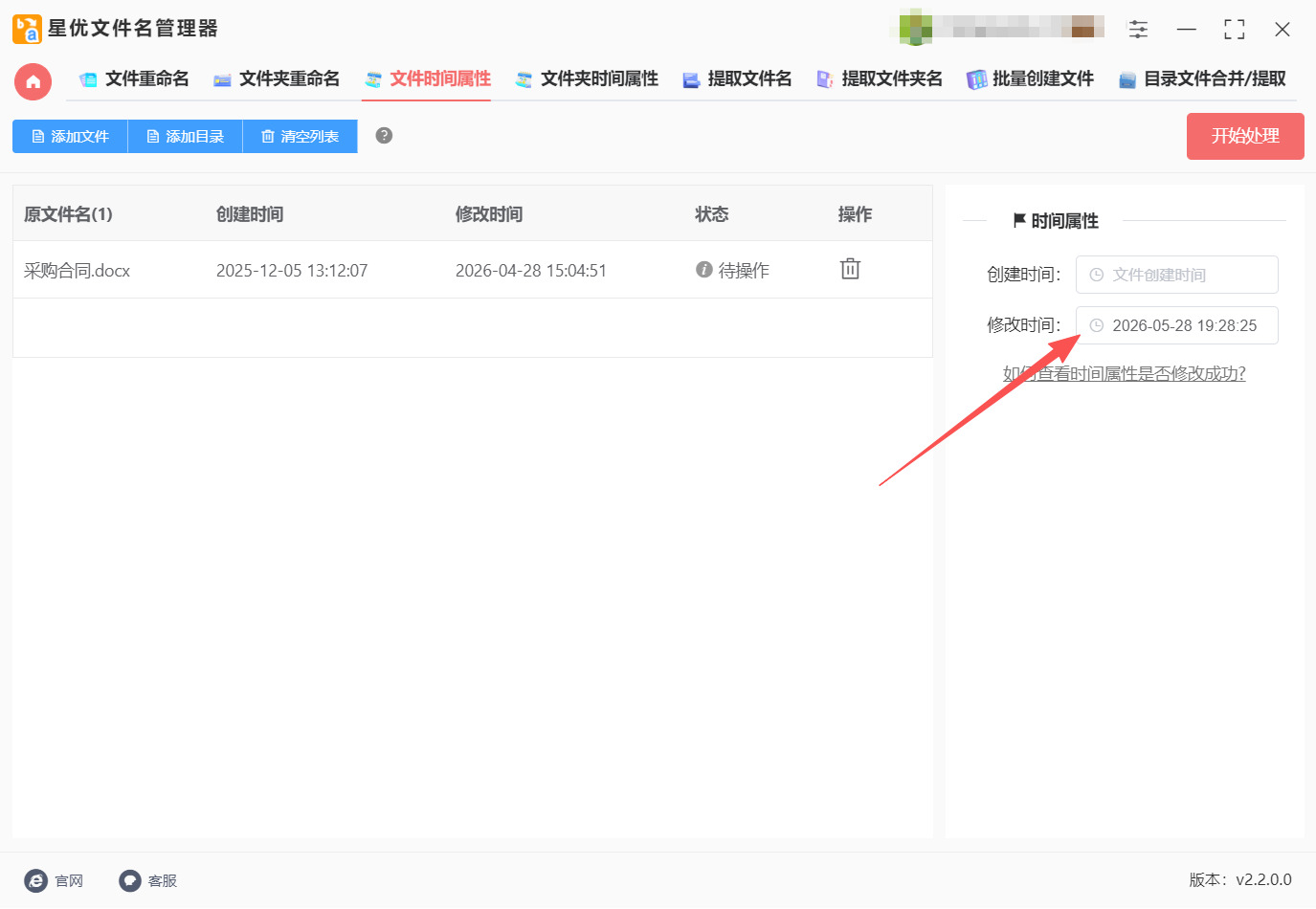Open the 如何查看时间属性是否修改成功? link
1316x909 pixels.
point(1124,373)
